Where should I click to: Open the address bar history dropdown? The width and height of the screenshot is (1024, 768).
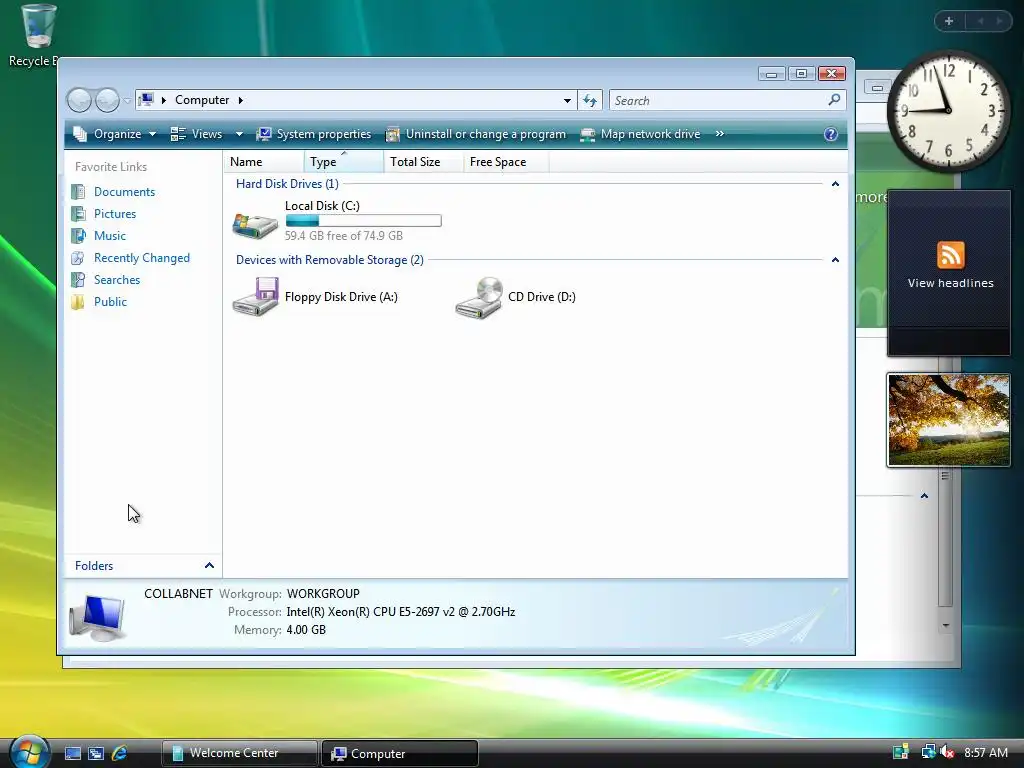(567, 101)
